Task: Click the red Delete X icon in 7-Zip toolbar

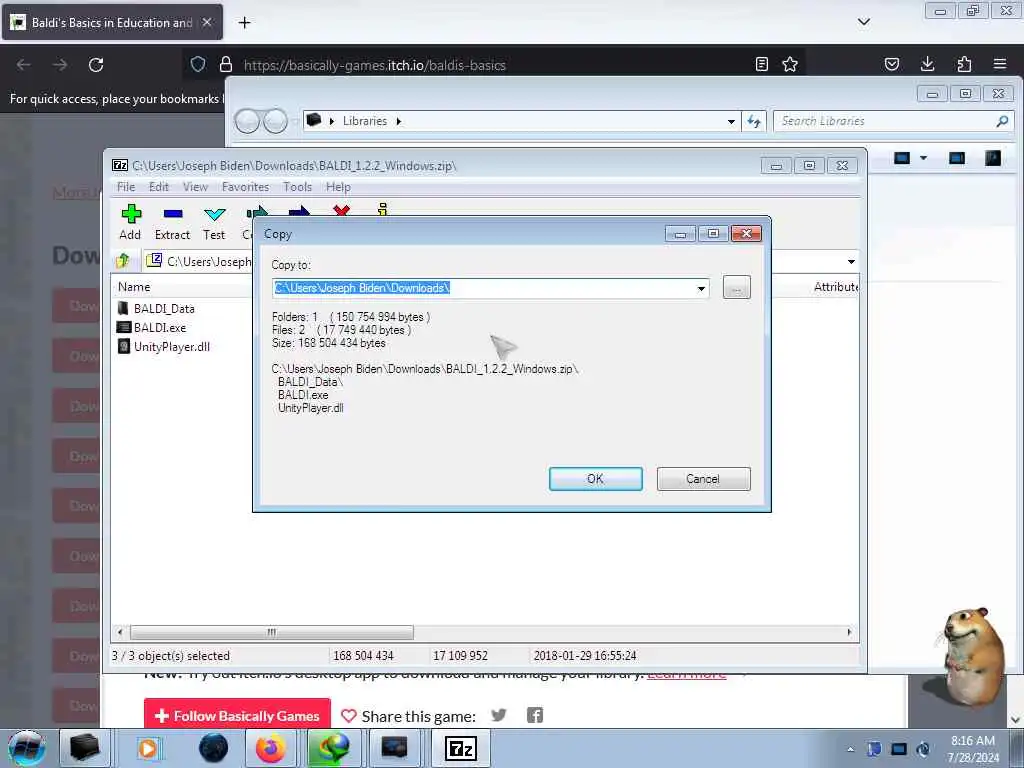Action: click(x=341, y=210)
